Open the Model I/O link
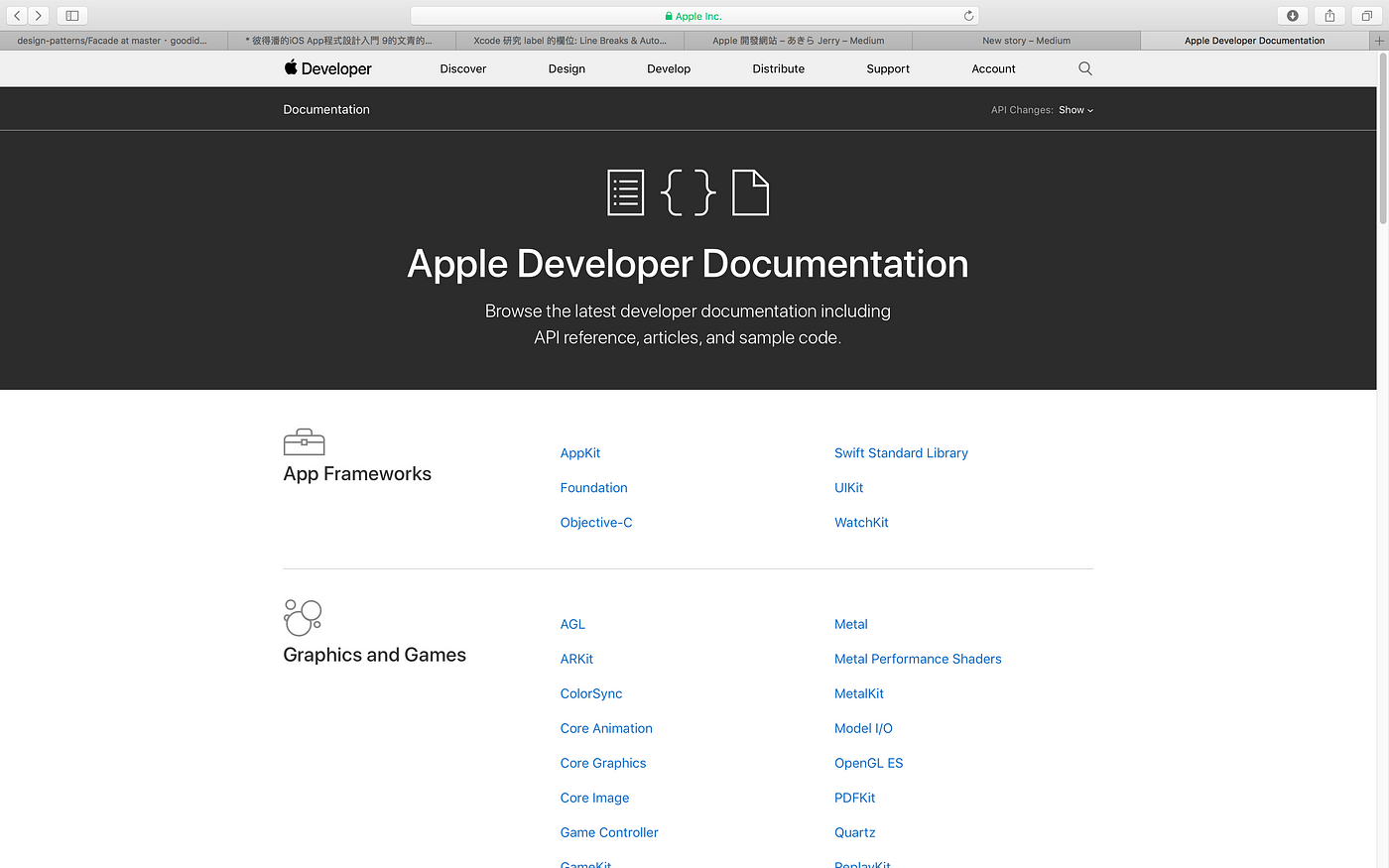Viewport: 1389px width, 868px height. coord(863,728)
